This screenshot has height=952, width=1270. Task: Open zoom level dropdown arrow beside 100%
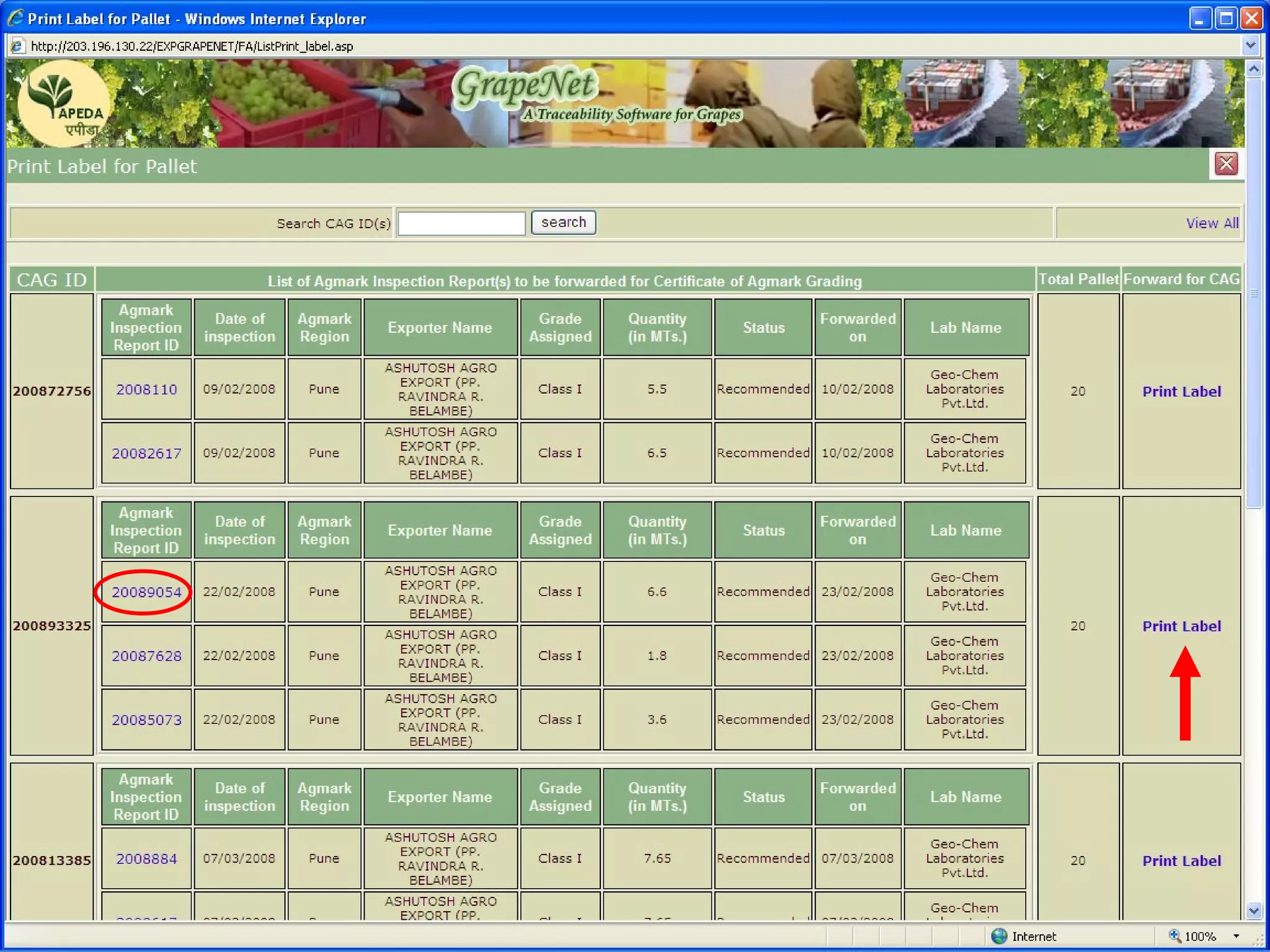pyautogui.click(x=1236, y=936)
